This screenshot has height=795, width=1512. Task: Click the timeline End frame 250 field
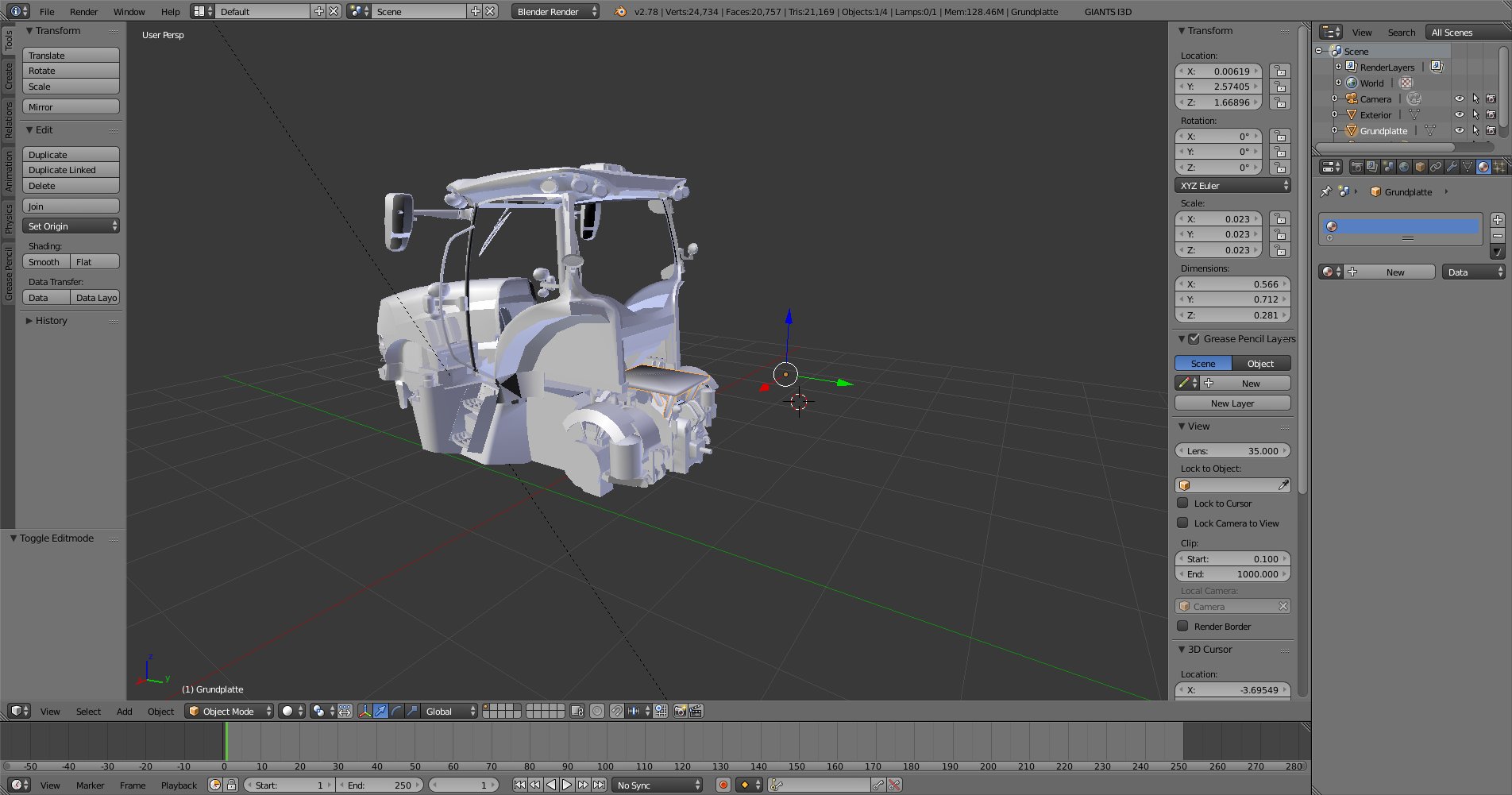pyautogui.click(x=380, y=785)
